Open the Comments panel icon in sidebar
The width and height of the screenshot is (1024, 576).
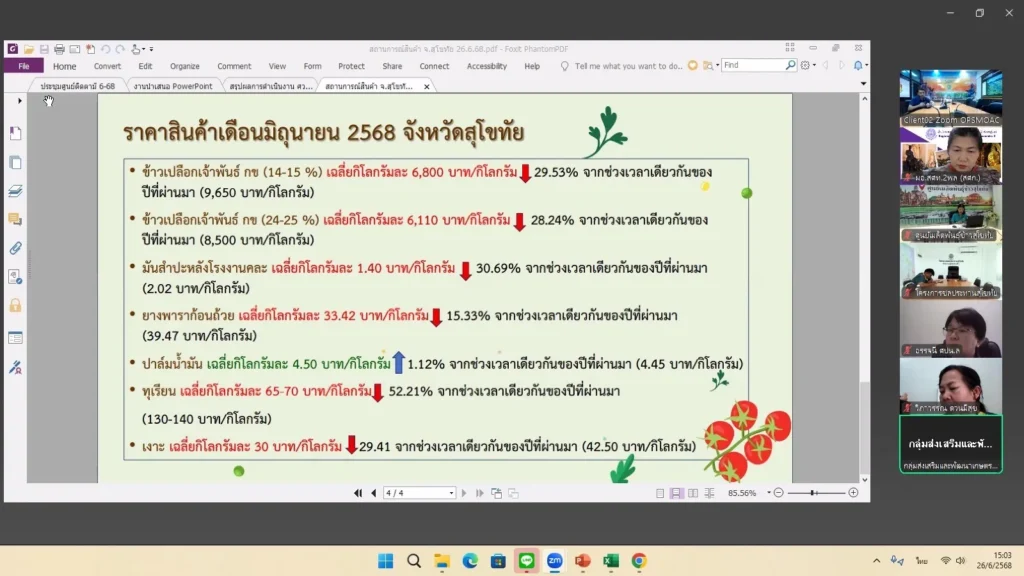point(16,219)
